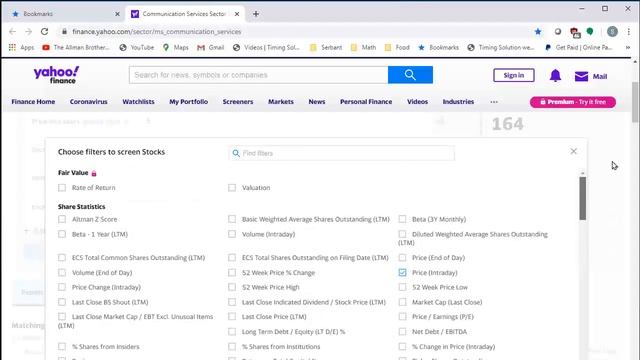This screenshot has width=640, height=360.
Task: Open the Chrome profile avatar icon
Action: [x=612, y=31]
